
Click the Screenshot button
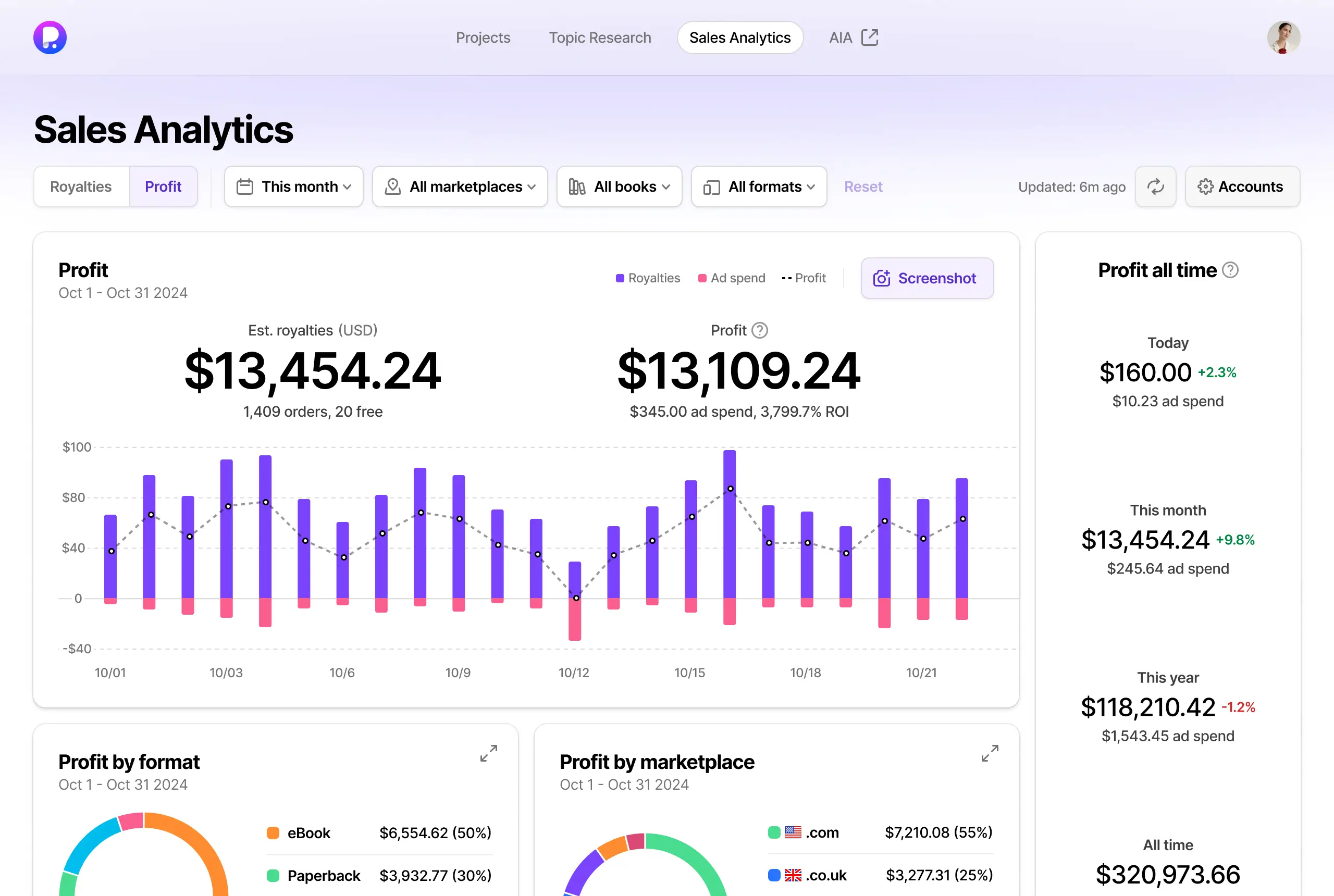click(x=927, y=278)
